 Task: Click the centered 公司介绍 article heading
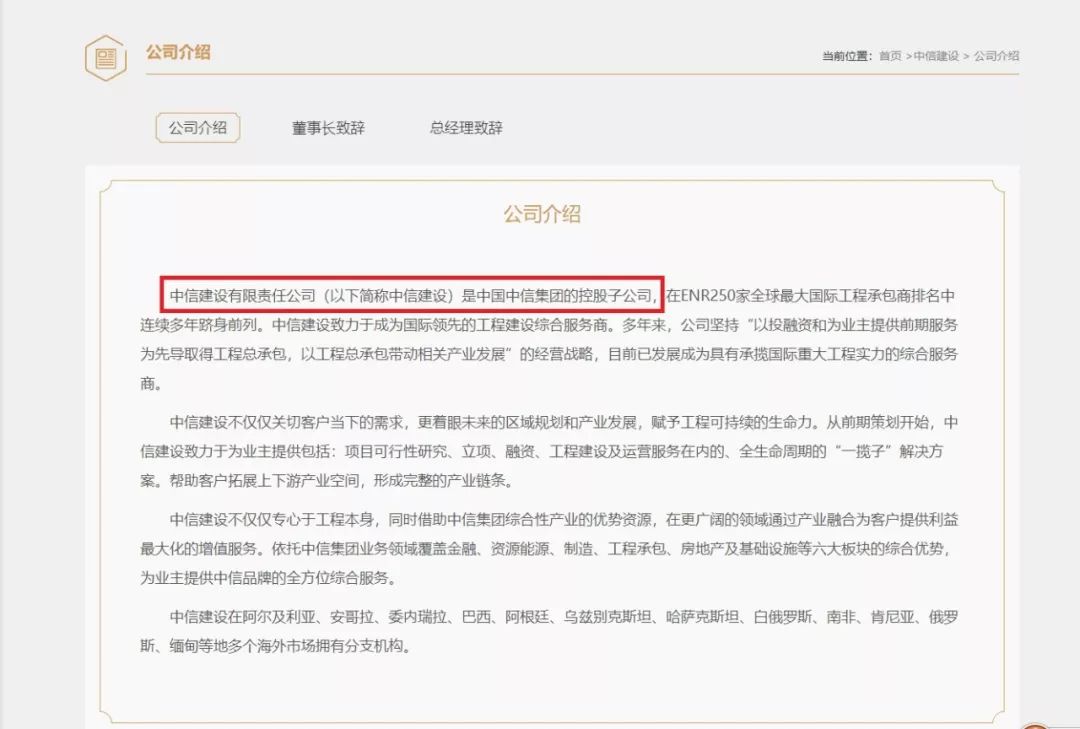click(x=542, y=214)
